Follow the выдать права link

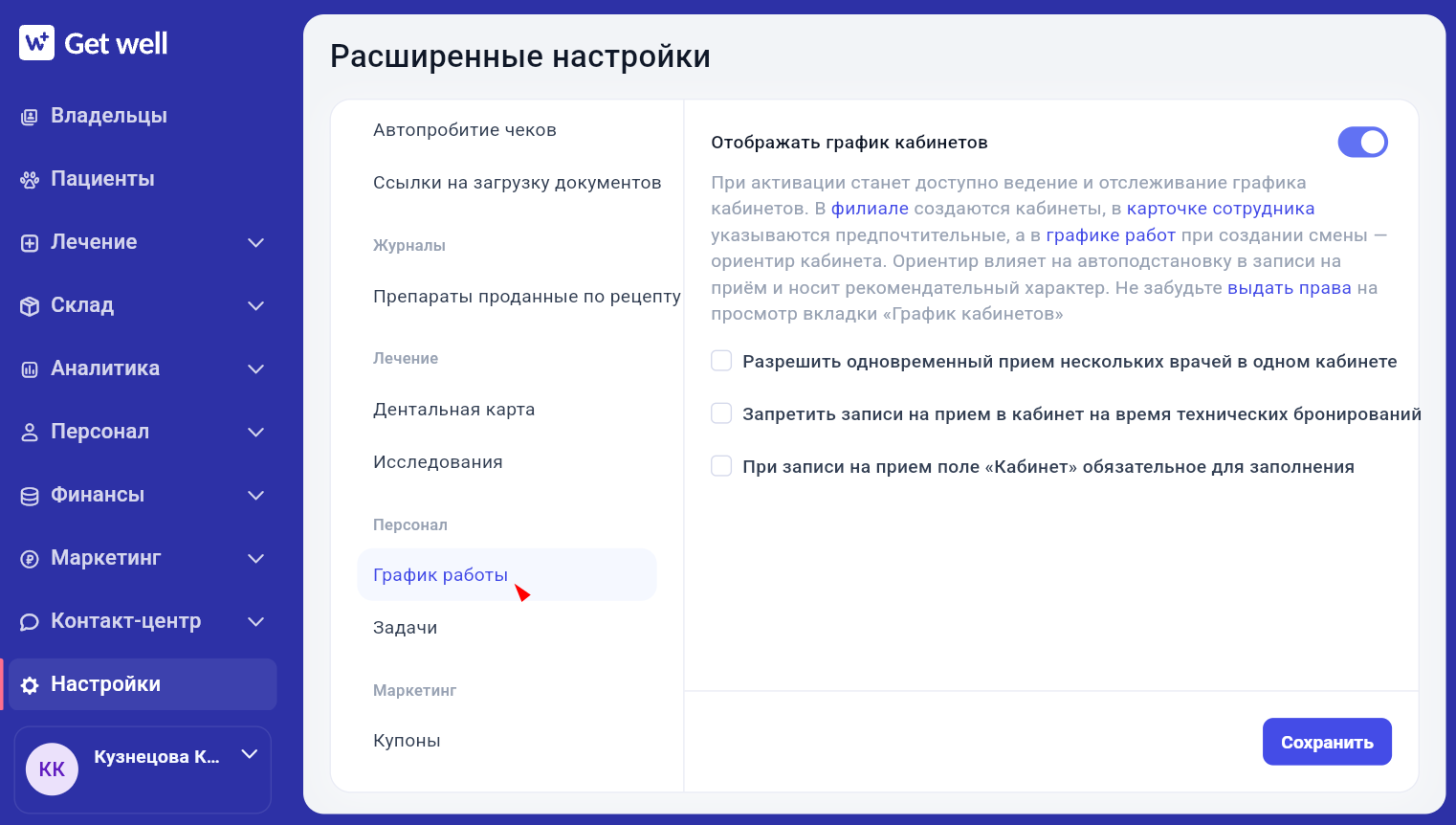click(x=1290, y=288)
